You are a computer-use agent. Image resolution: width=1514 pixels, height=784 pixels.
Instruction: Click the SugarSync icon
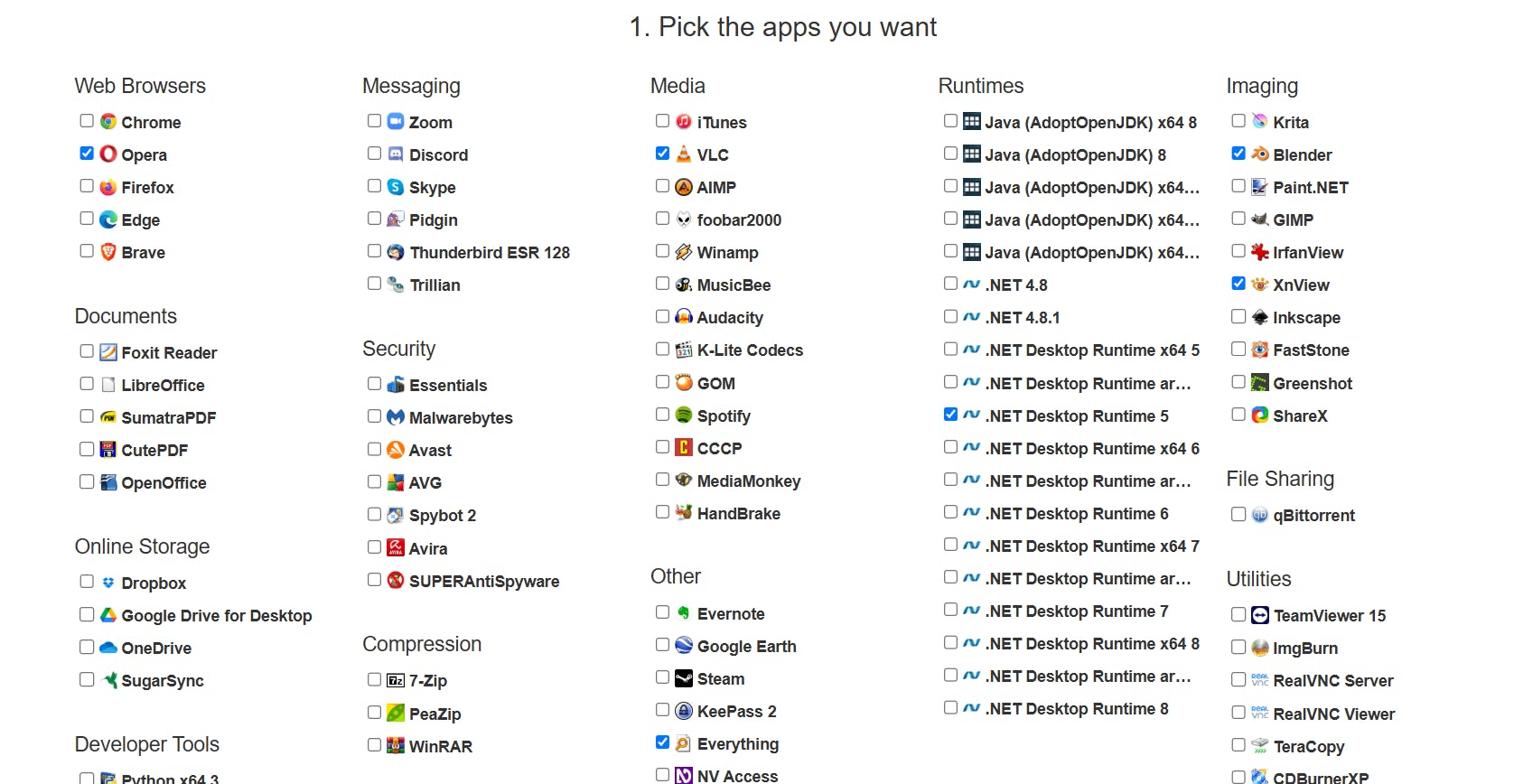[x=108, y=680]
